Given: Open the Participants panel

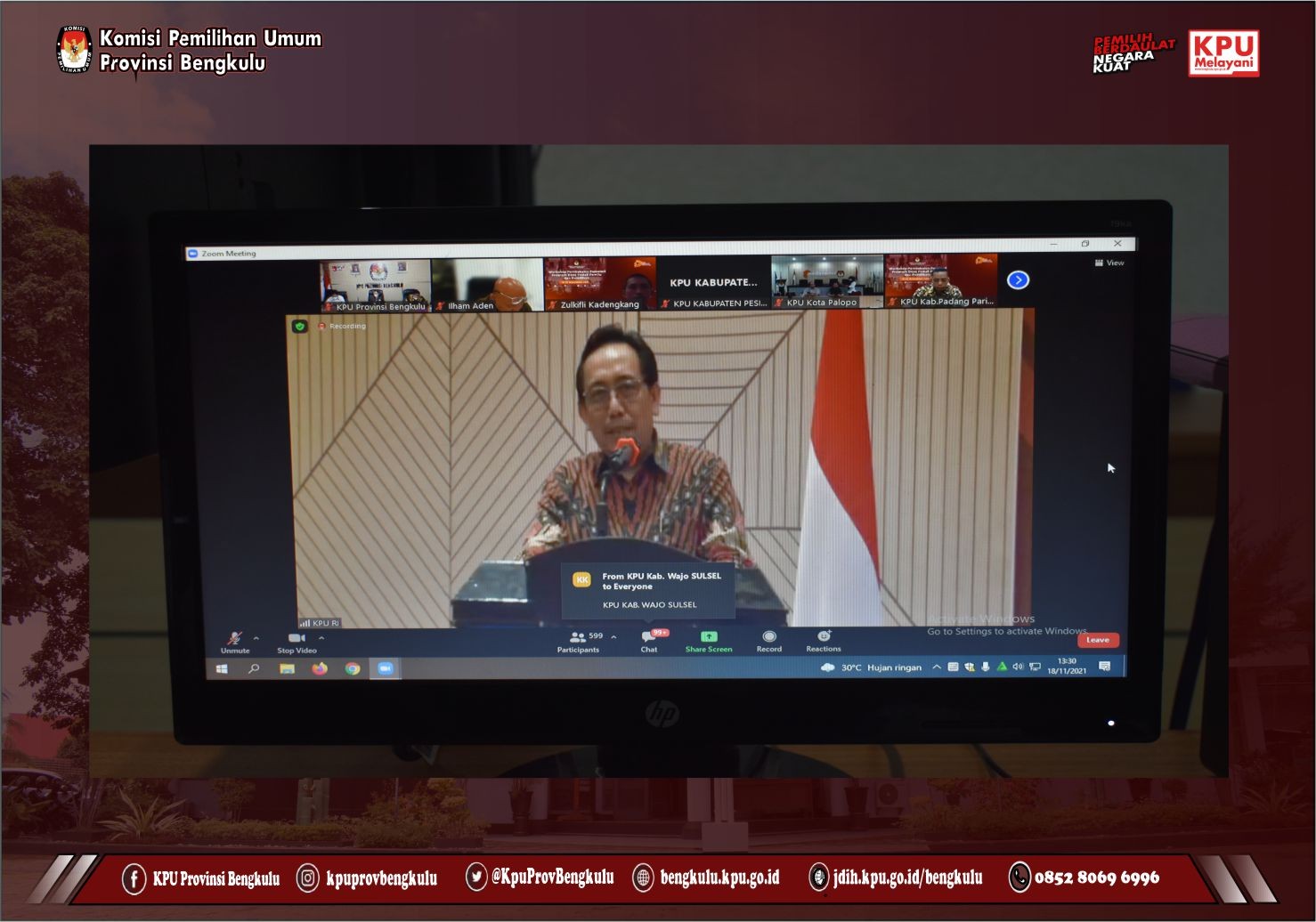Looking at the screenshot, I should [578, 638].
